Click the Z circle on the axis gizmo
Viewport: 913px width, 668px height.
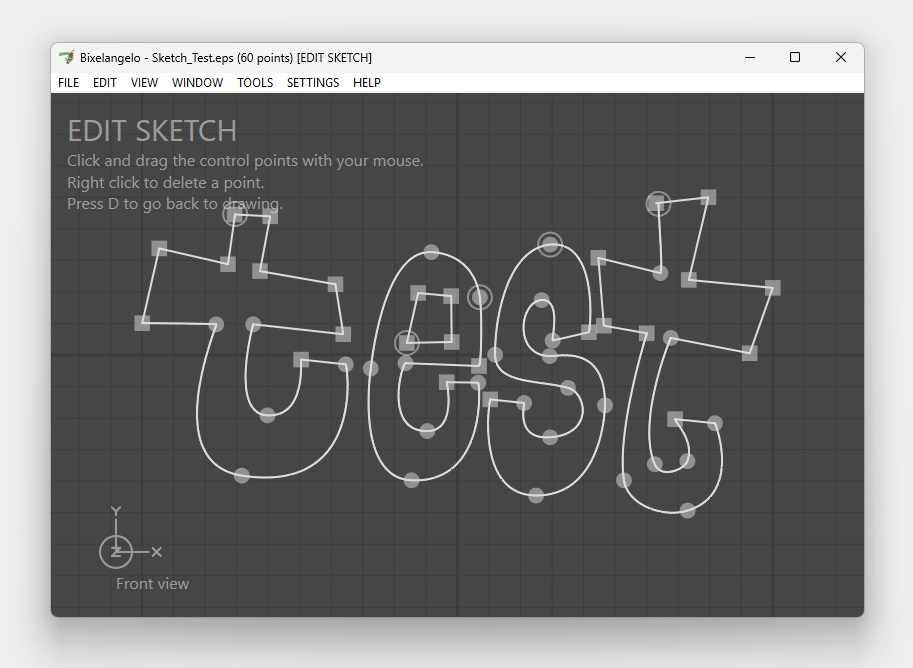point(116,551)
